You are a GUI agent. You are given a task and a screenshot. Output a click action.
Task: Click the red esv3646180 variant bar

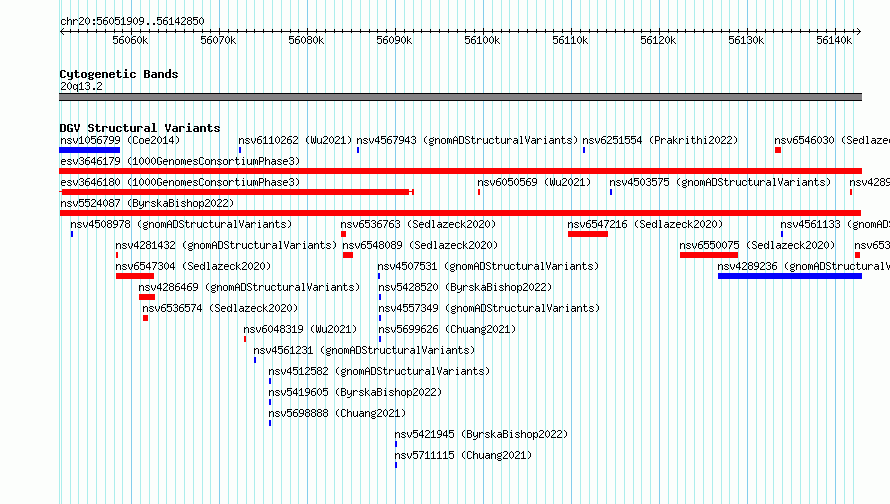[237, 192]
